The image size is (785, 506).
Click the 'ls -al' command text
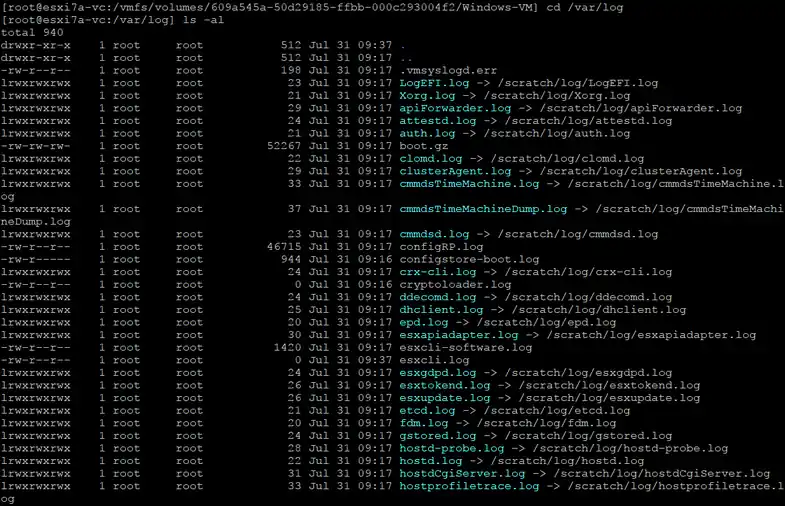203,20
